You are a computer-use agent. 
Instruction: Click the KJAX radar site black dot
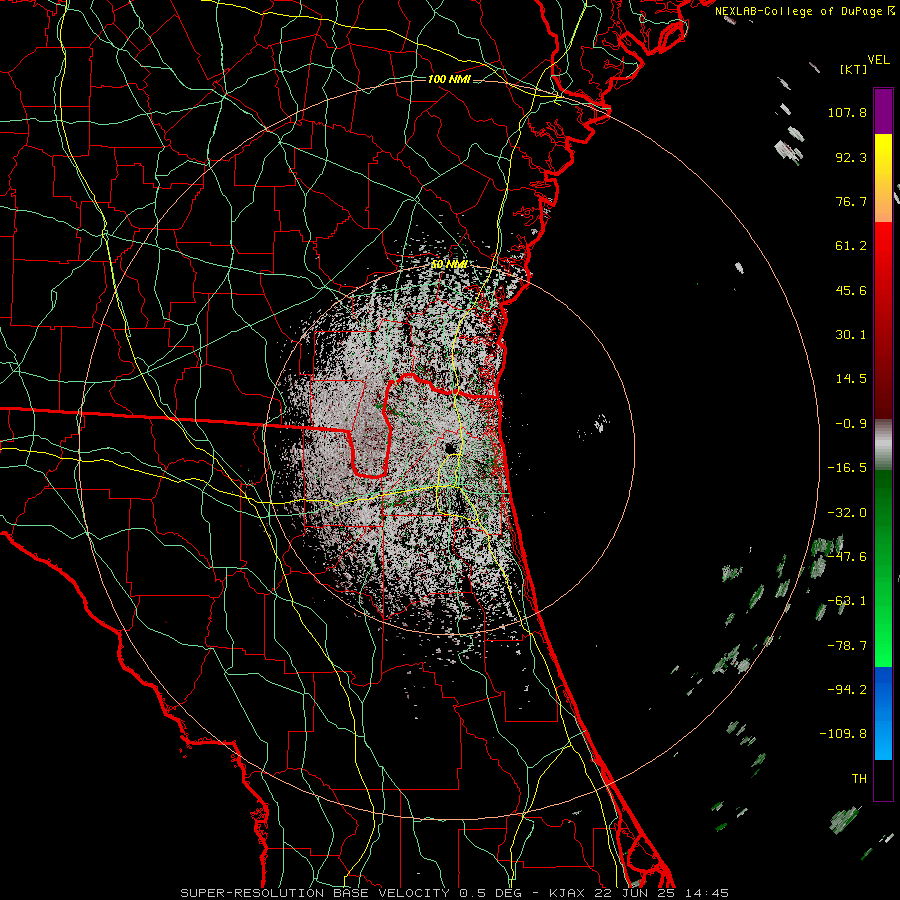click(449, 447)
